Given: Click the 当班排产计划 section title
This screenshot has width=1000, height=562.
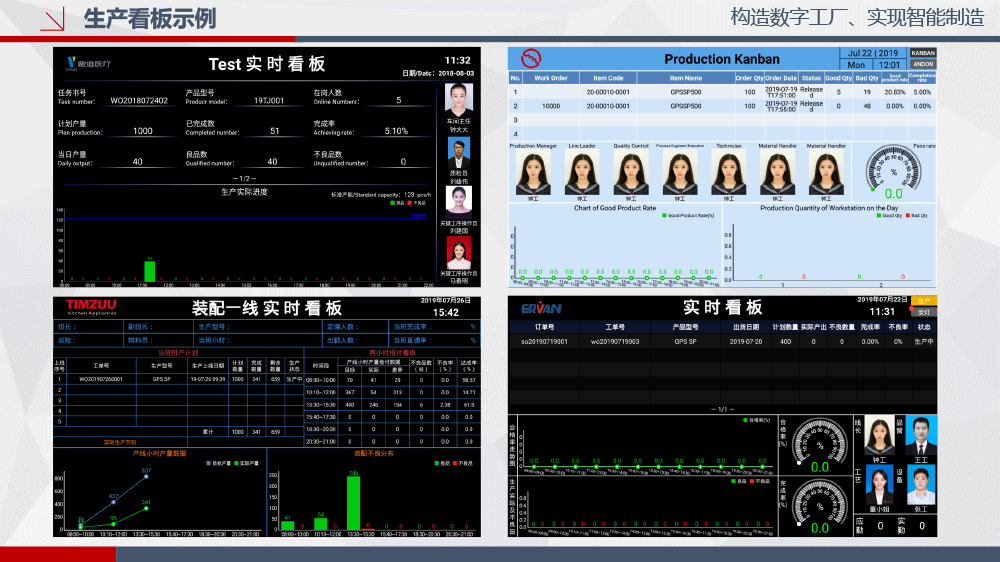Looking at the screenshot, I should tap(178, 353).
